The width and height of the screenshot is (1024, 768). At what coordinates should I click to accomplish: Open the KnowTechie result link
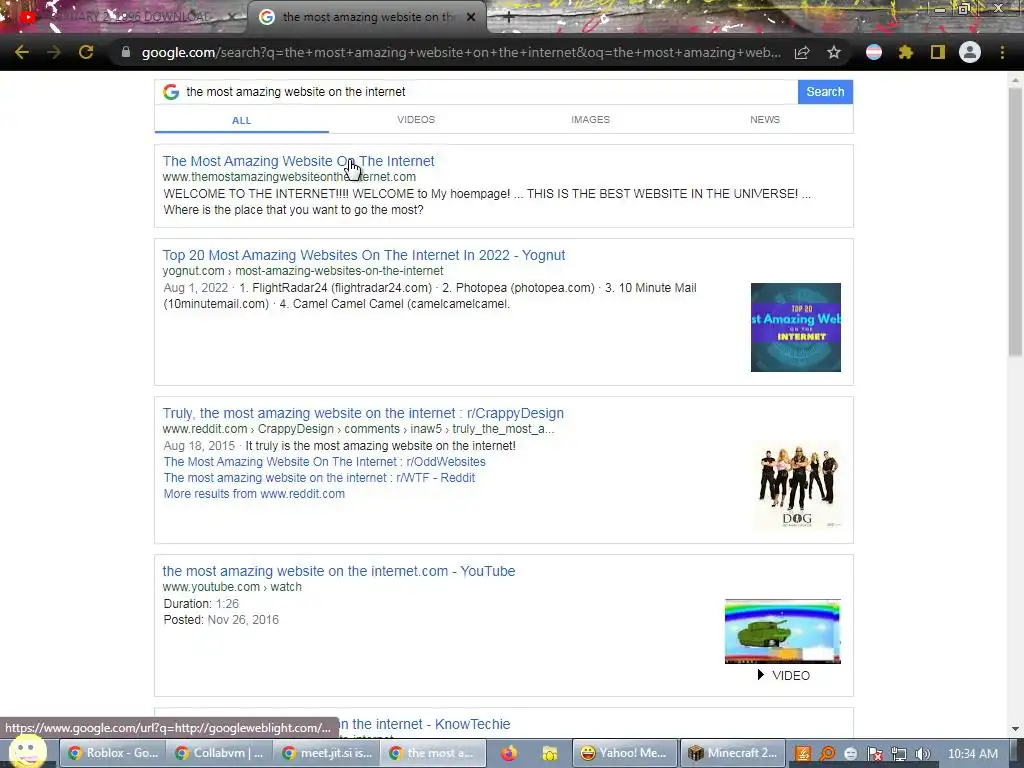coord(424,724)
